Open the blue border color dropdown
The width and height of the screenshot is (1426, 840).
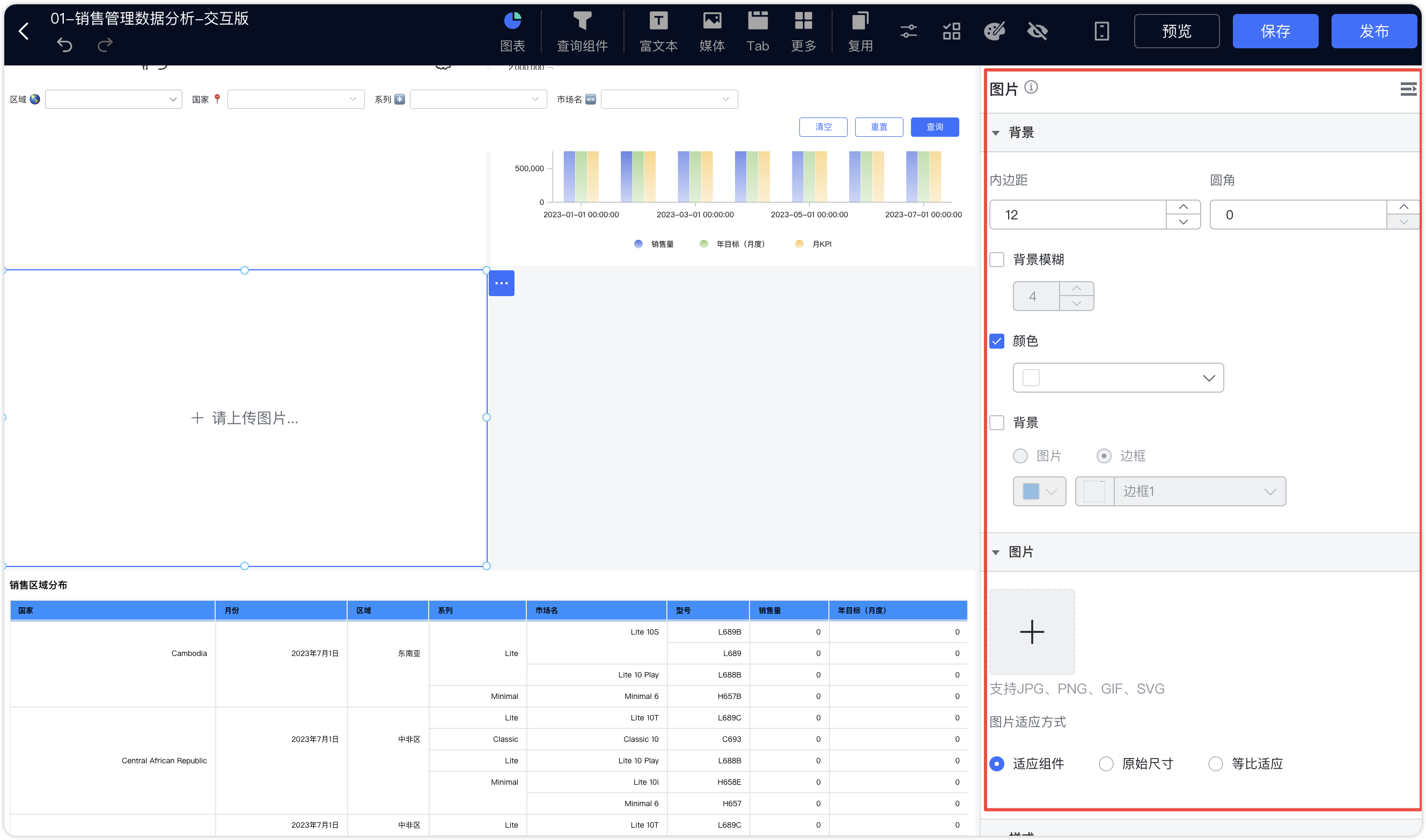click(1039, 491)
